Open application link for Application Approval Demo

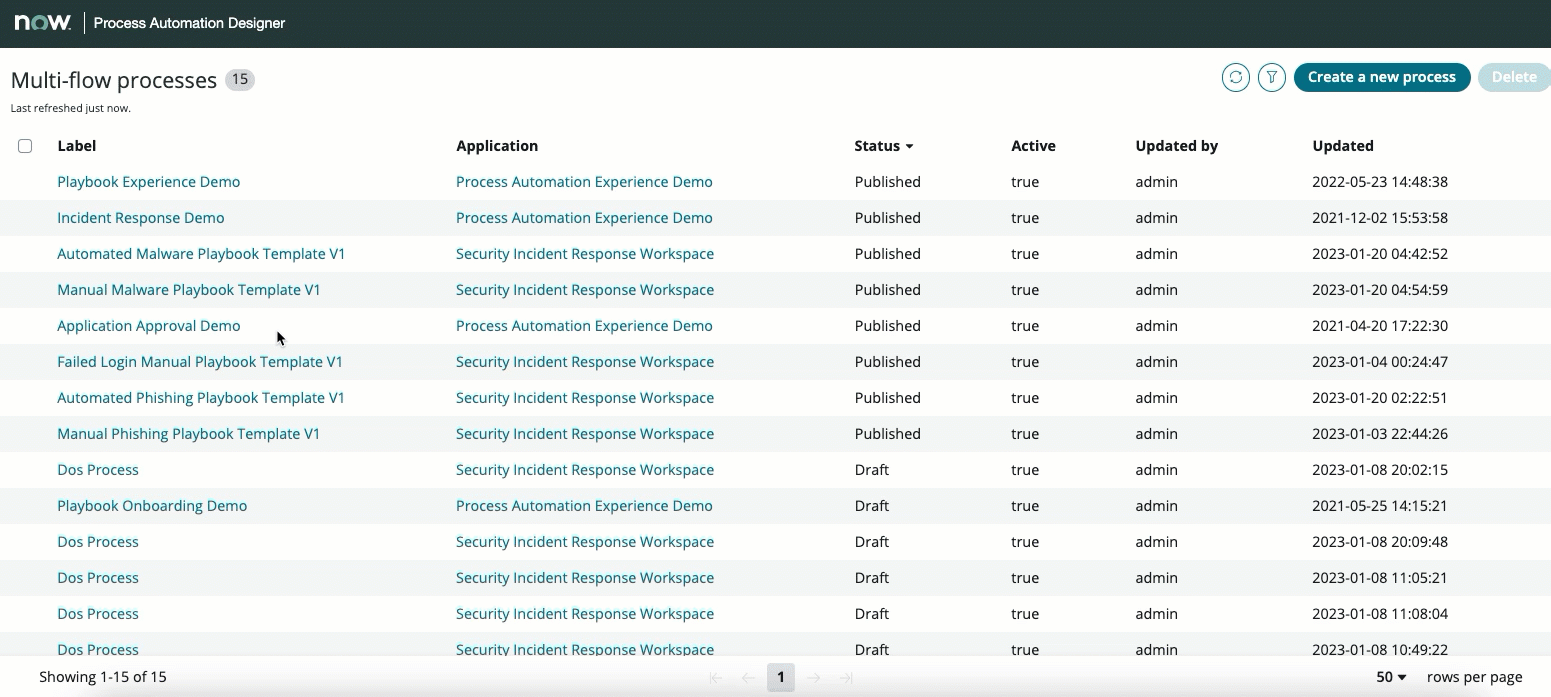pyautogui.click(x=584, y=326)
